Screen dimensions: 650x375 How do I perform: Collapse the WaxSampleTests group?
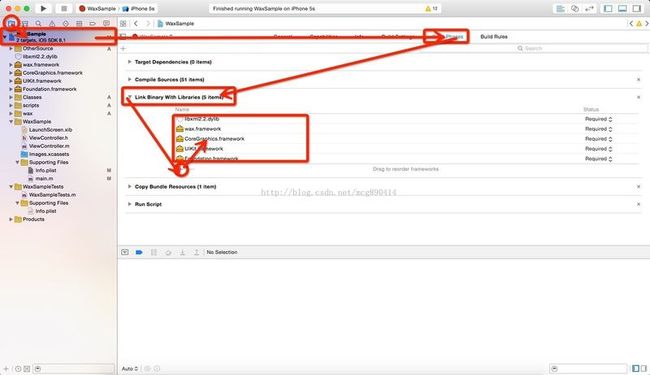point(11,186)
